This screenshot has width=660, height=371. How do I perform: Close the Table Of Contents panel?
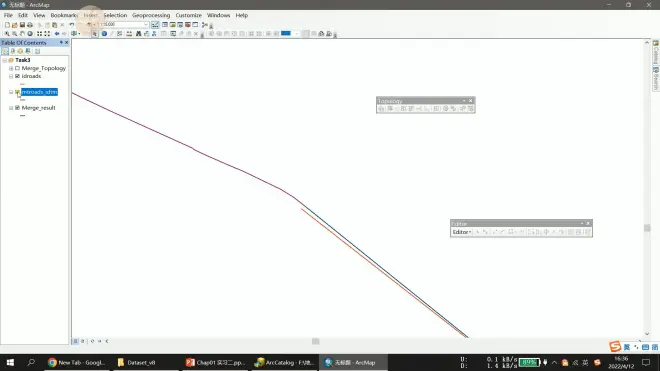click(67, 43)
